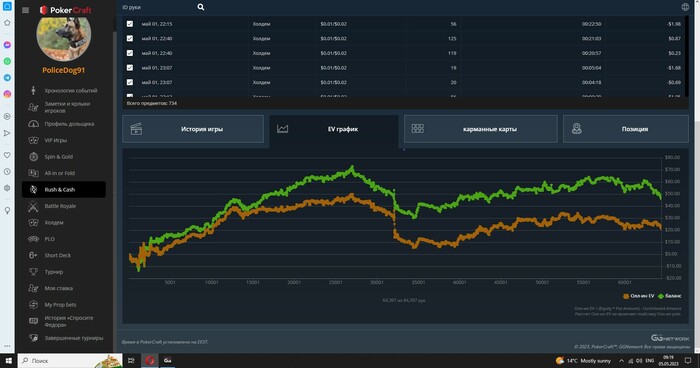The height and width of the screenshot is (368, 700).
Task: Open the карманные карты tab
Action: [481, 129]
